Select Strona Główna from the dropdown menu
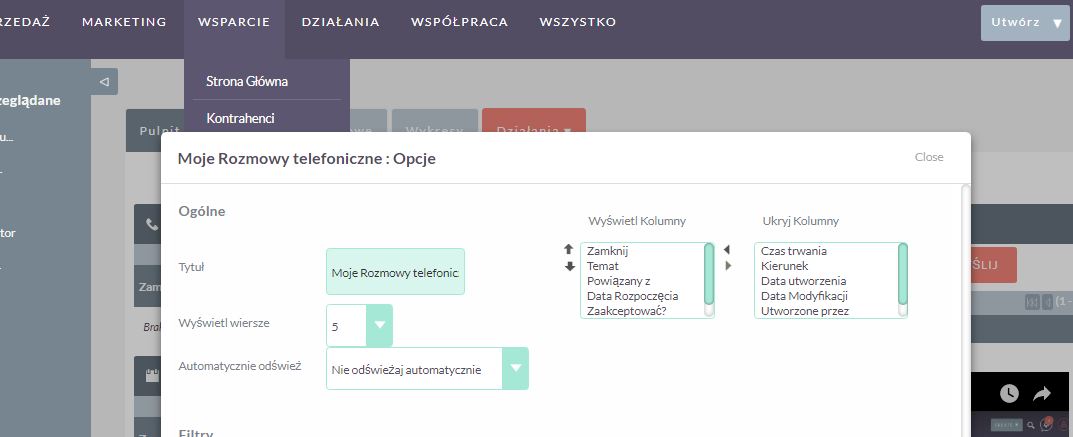Viewport: 1073px width, 437px height. (x=247, y=81)
